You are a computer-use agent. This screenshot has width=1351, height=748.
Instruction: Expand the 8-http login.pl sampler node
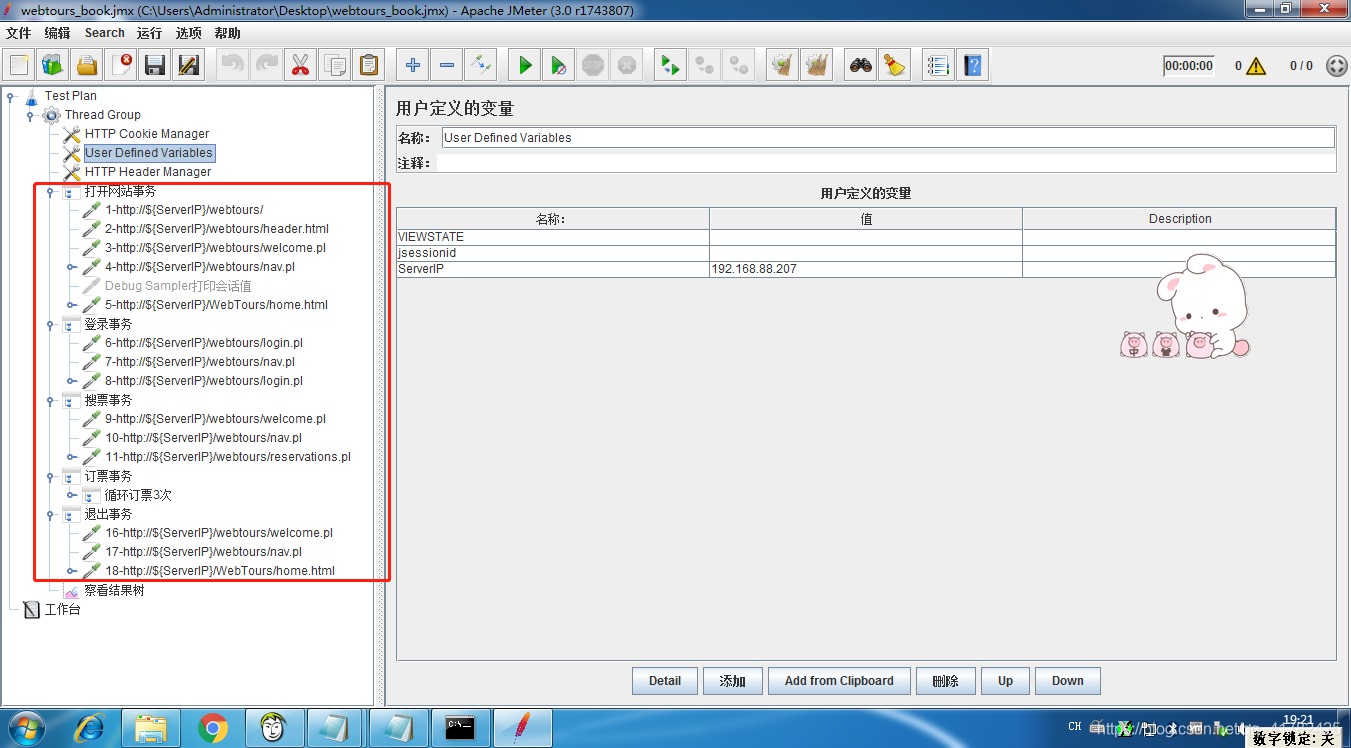tap(71, 381)
